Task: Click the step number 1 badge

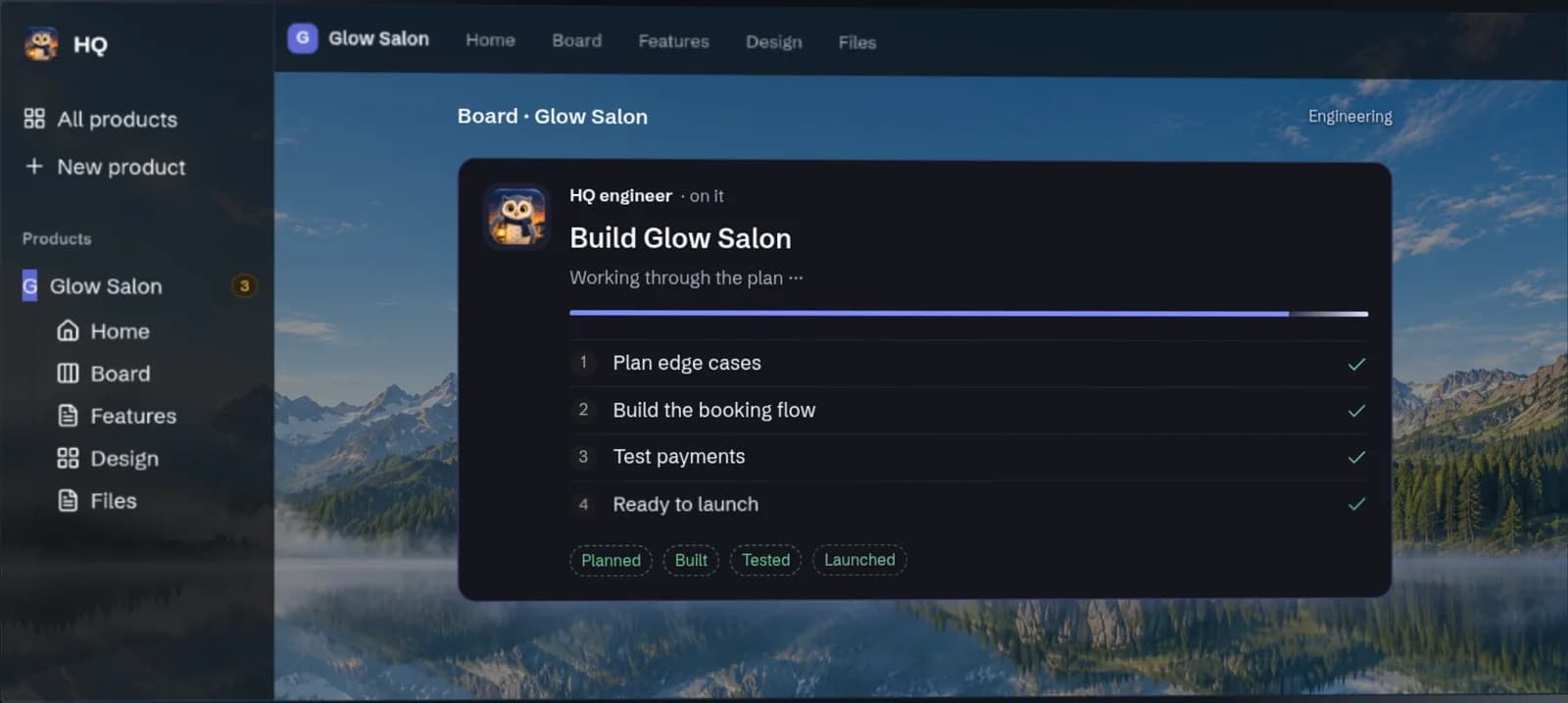Action: click(x=583, y=362)
